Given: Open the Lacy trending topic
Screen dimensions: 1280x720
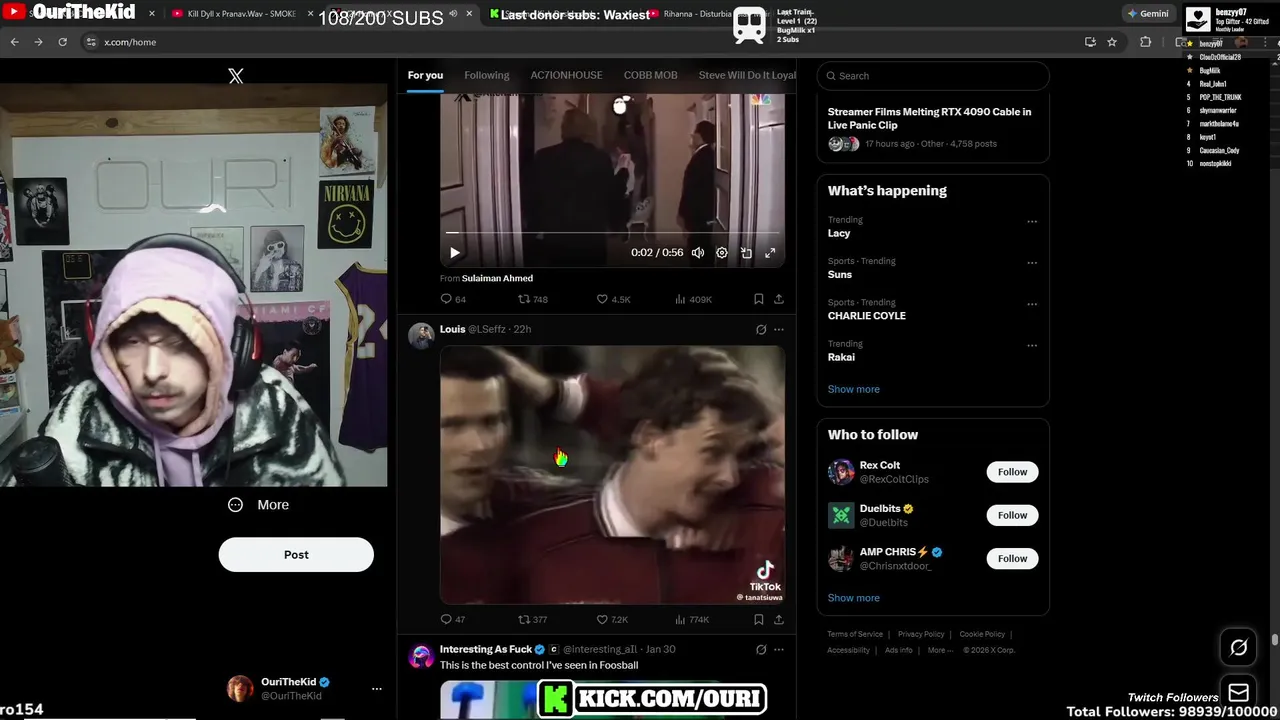Looking at the screenshot, I should (839, 233).
